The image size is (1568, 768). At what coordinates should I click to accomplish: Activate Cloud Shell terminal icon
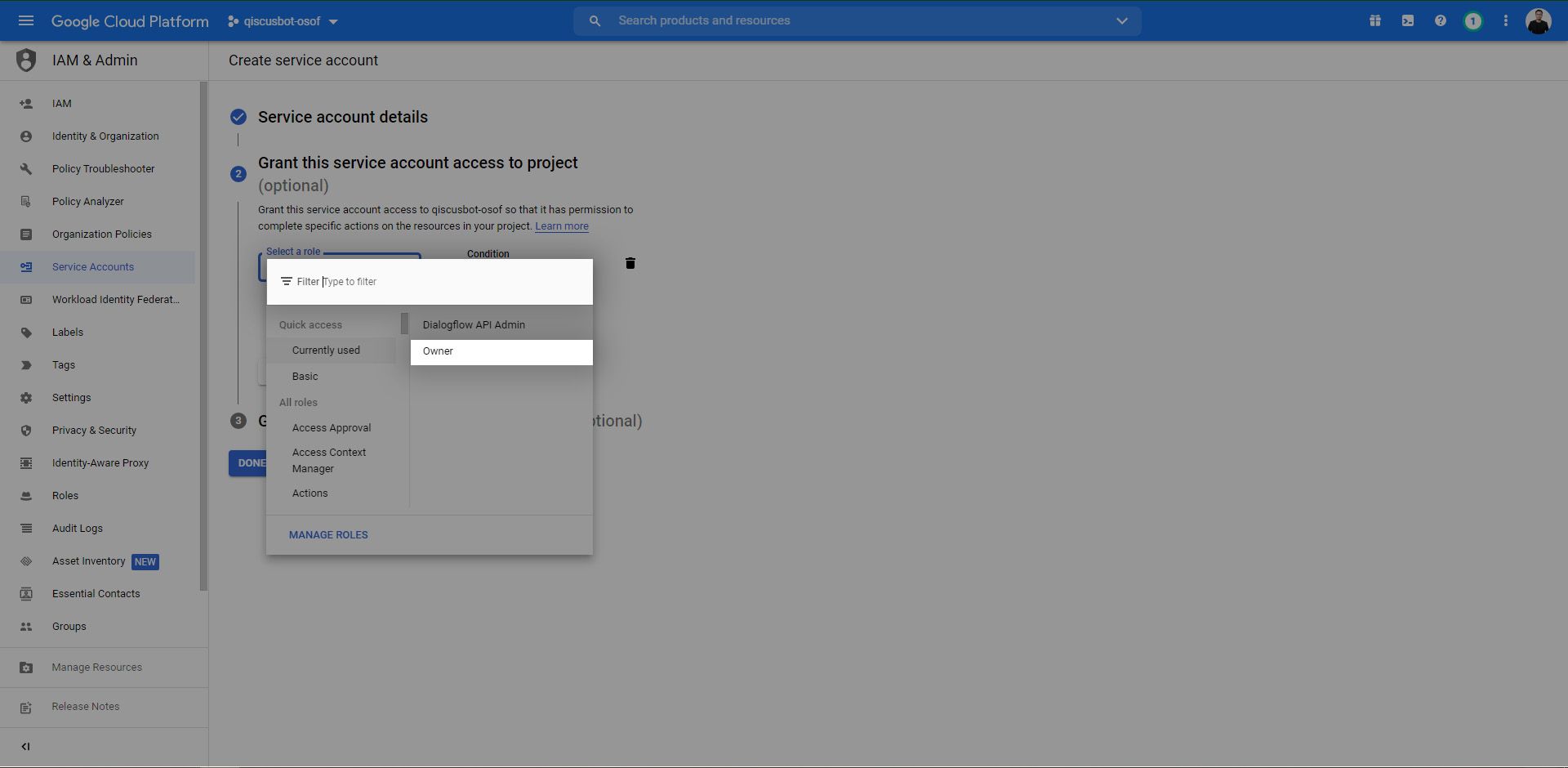click(1408, 21)
